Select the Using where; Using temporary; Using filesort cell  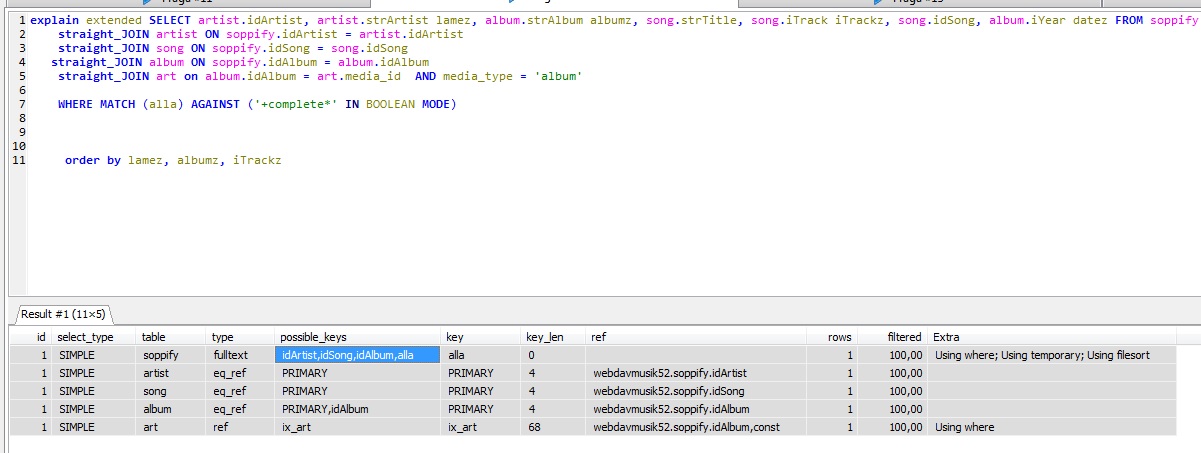(x=1052, y=355)
